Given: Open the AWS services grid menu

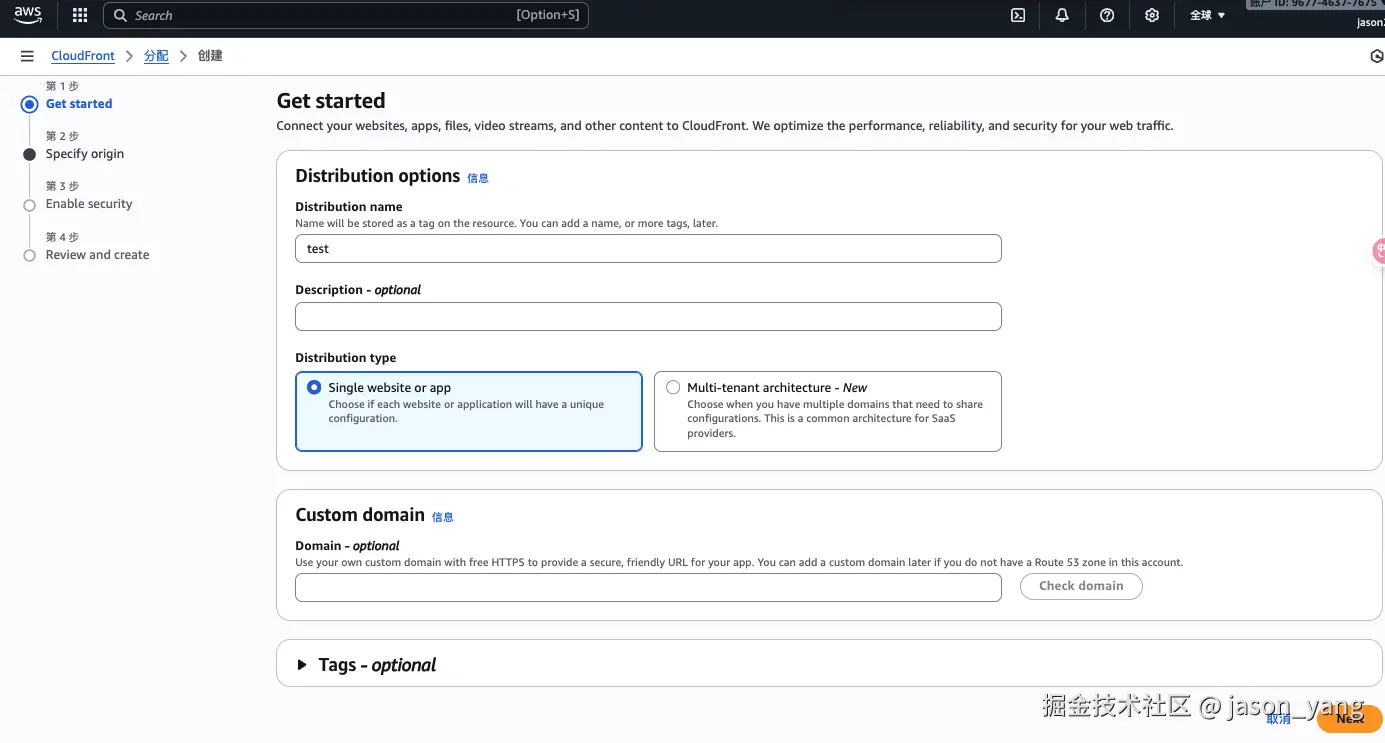Looking at the screenshot, I should point(80,15).
